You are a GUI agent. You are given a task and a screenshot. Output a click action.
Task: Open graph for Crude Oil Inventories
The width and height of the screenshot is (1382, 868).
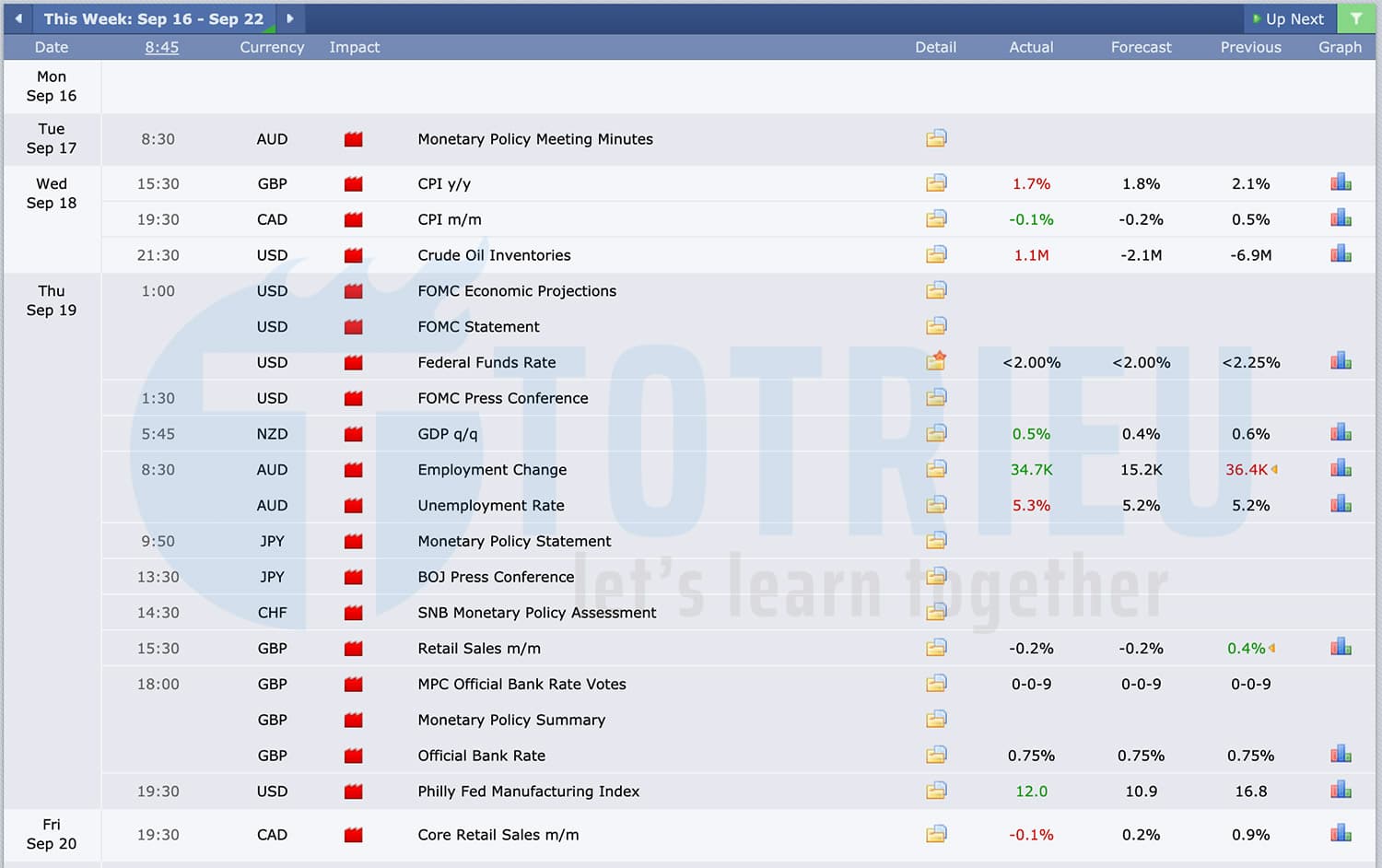coord(1341,254)
